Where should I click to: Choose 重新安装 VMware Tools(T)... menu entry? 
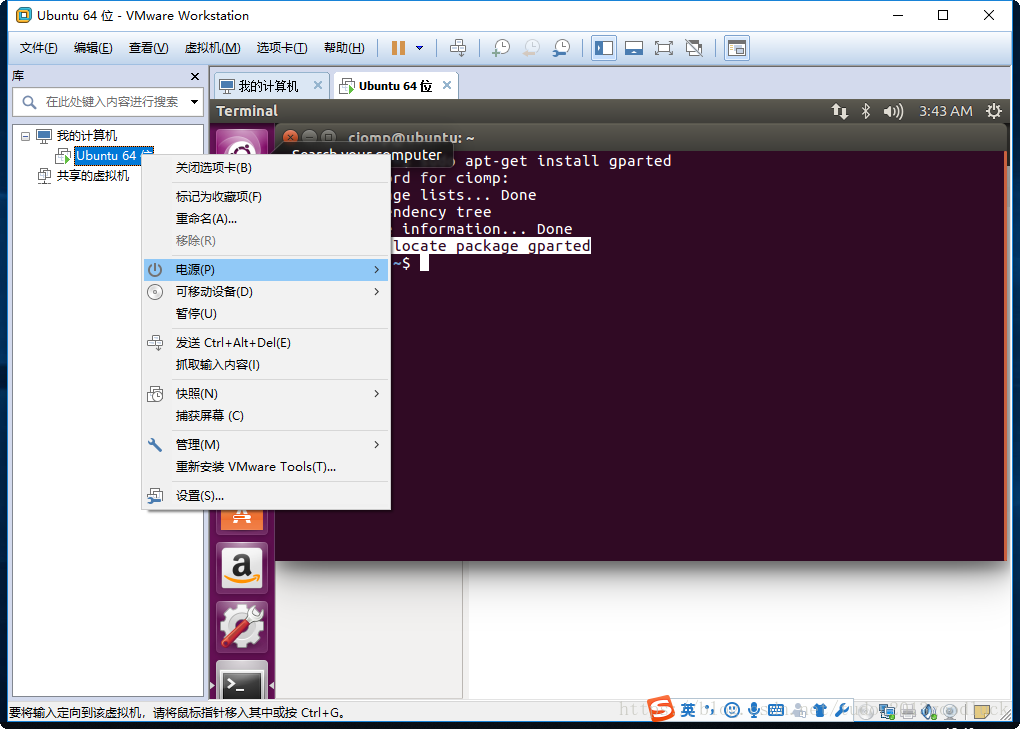point(267,466)
